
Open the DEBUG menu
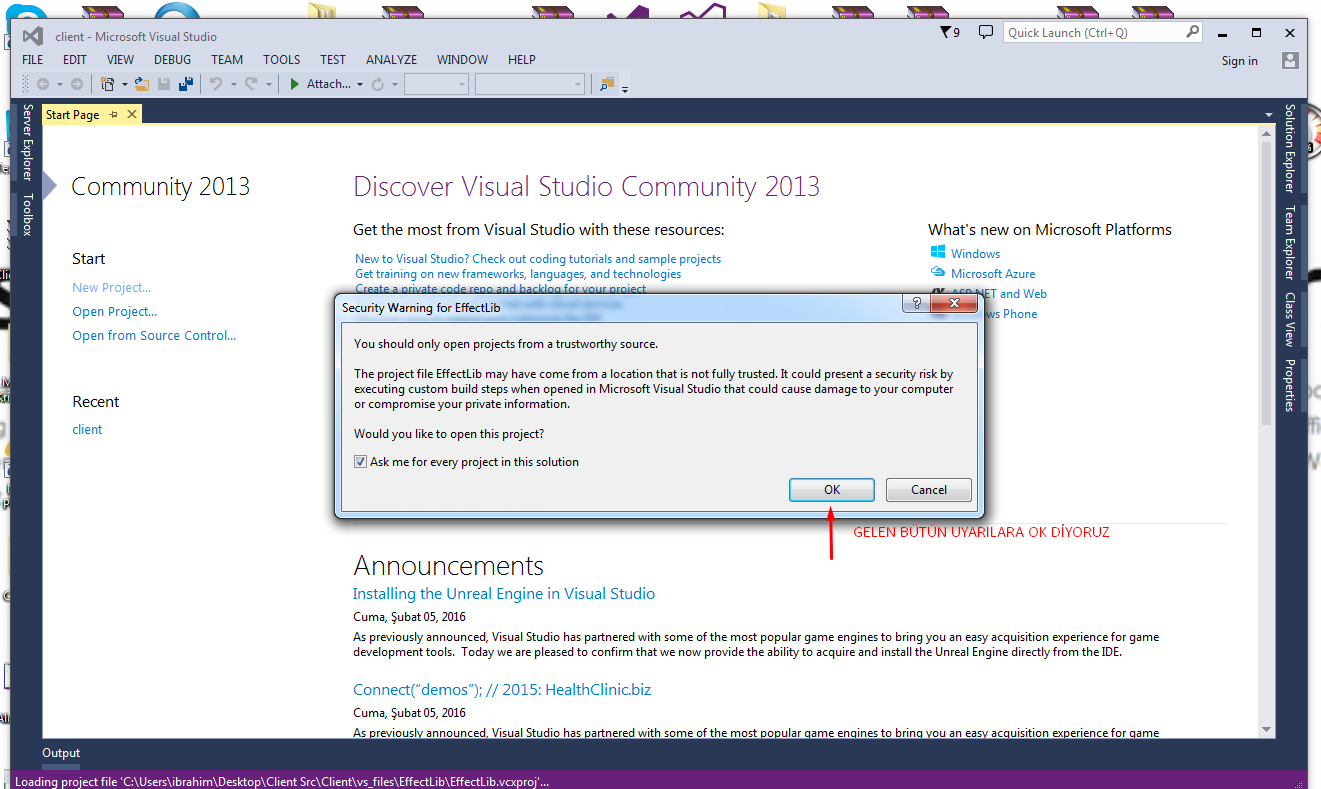(173, 60)
